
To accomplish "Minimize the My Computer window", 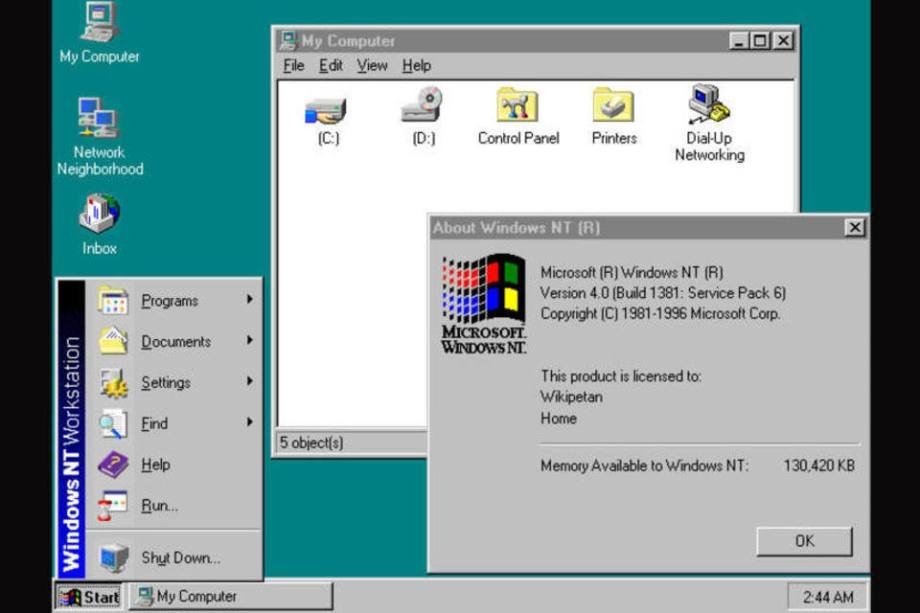I will click(x=739, y=40).
